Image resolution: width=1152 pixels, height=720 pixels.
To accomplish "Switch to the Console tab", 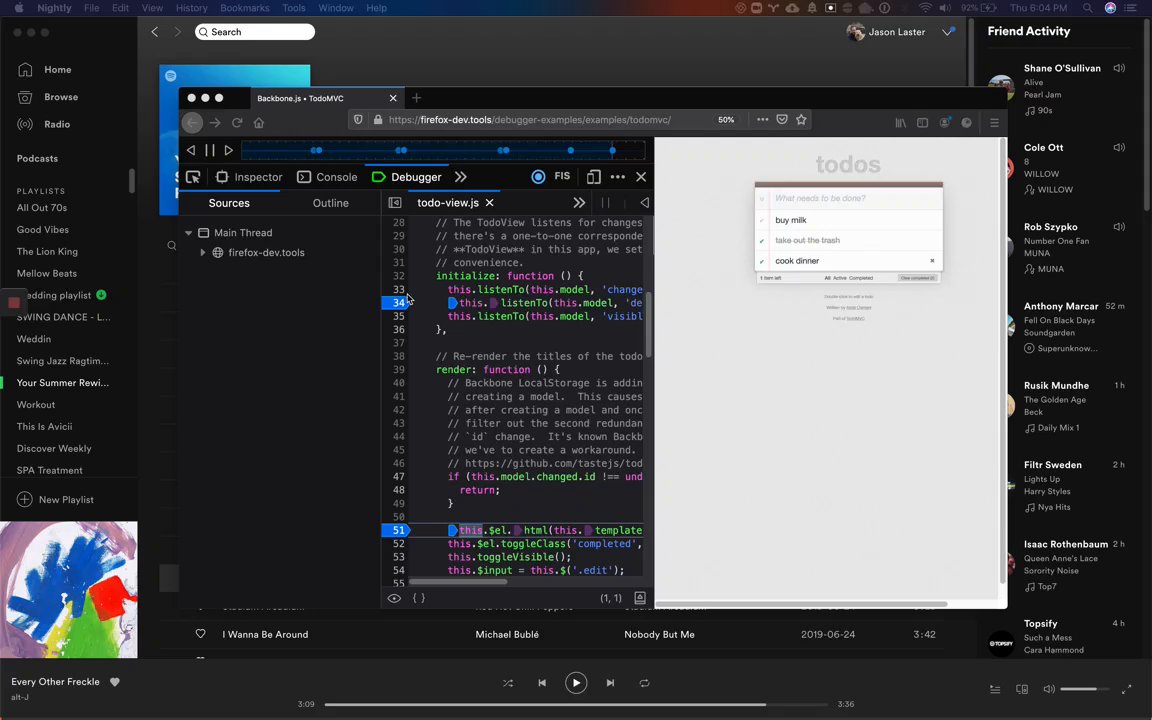I will pos(326,177).
